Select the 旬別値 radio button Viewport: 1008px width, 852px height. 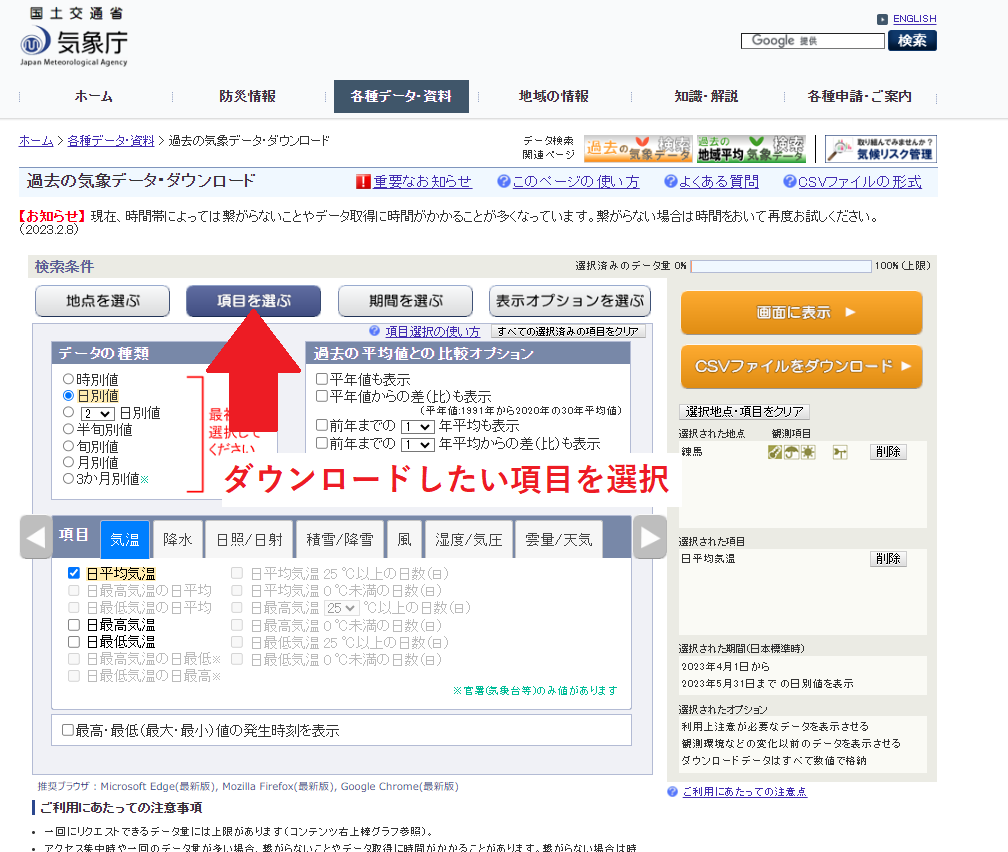[69, 446]
